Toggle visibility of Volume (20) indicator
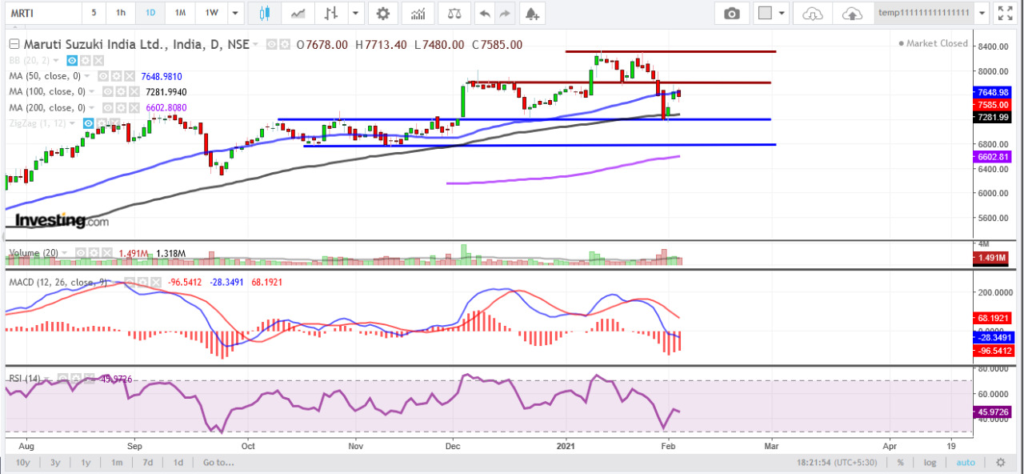Image resolution: width=1024 pixels, height=474 pixels. [x=80, y=253]
